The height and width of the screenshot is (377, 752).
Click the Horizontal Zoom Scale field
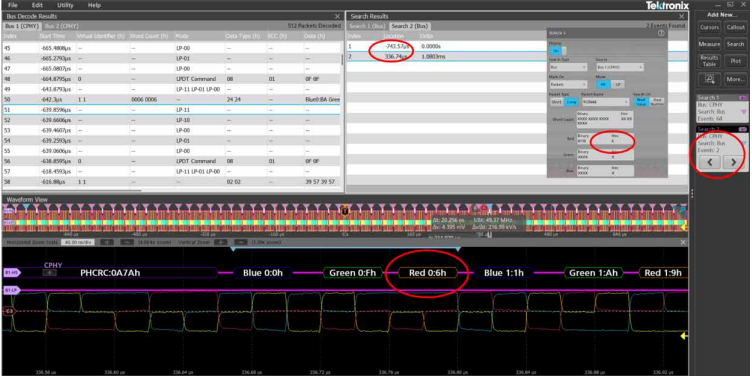[x=79, y=242]
